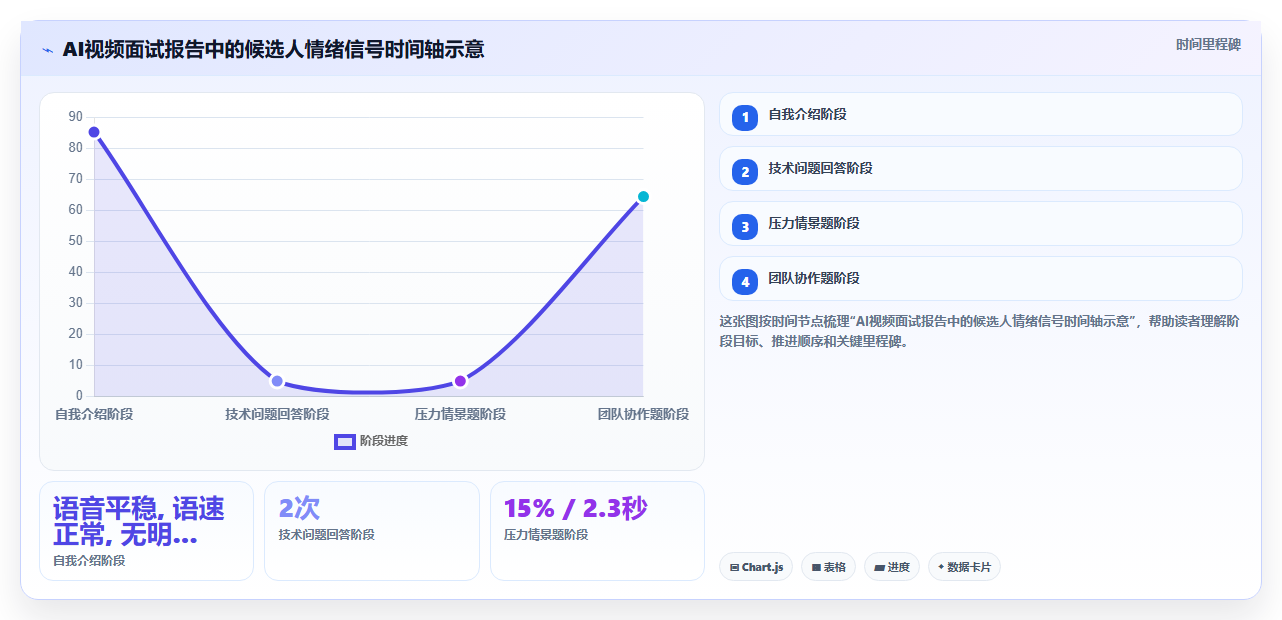Click x-axis label 团队协作题阶段
The height and width of the screenshot is (620, 1282).
(643, 414)
